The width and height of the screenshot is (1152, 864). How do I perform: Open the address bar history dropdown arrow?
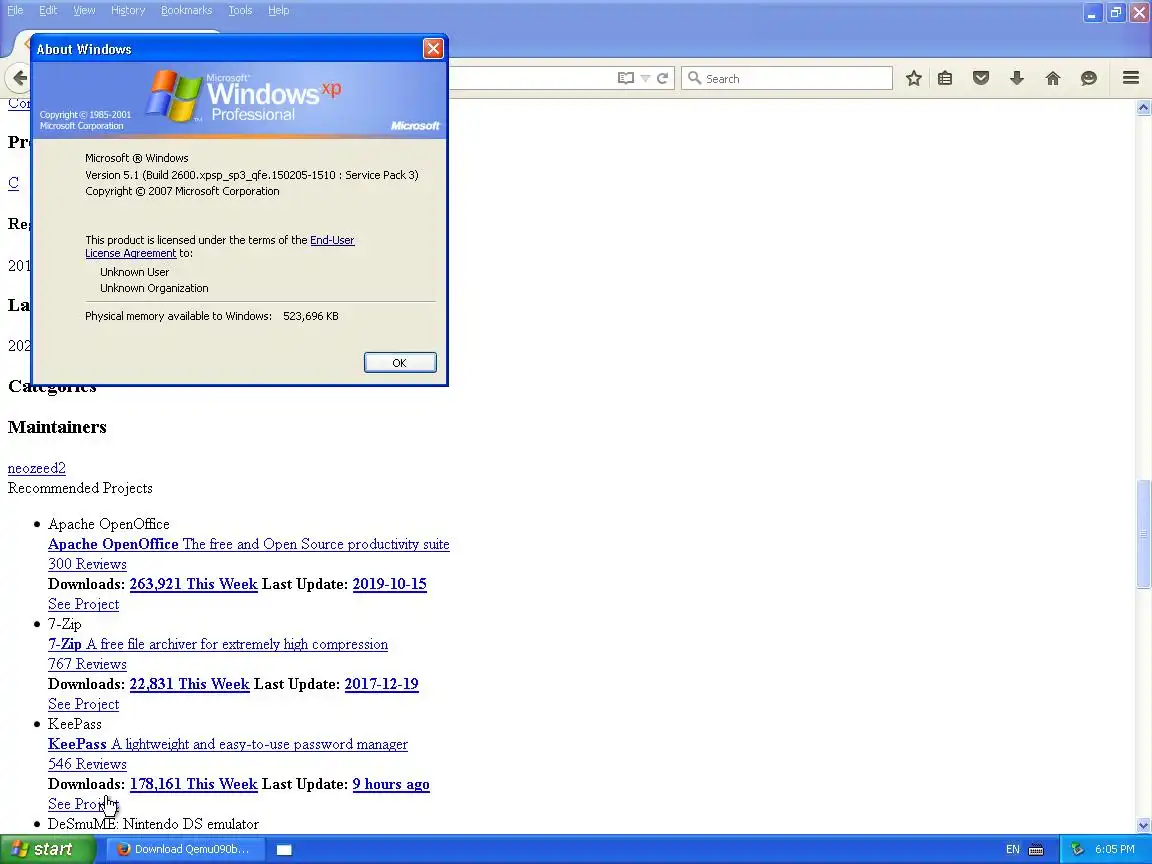point(645,79)
